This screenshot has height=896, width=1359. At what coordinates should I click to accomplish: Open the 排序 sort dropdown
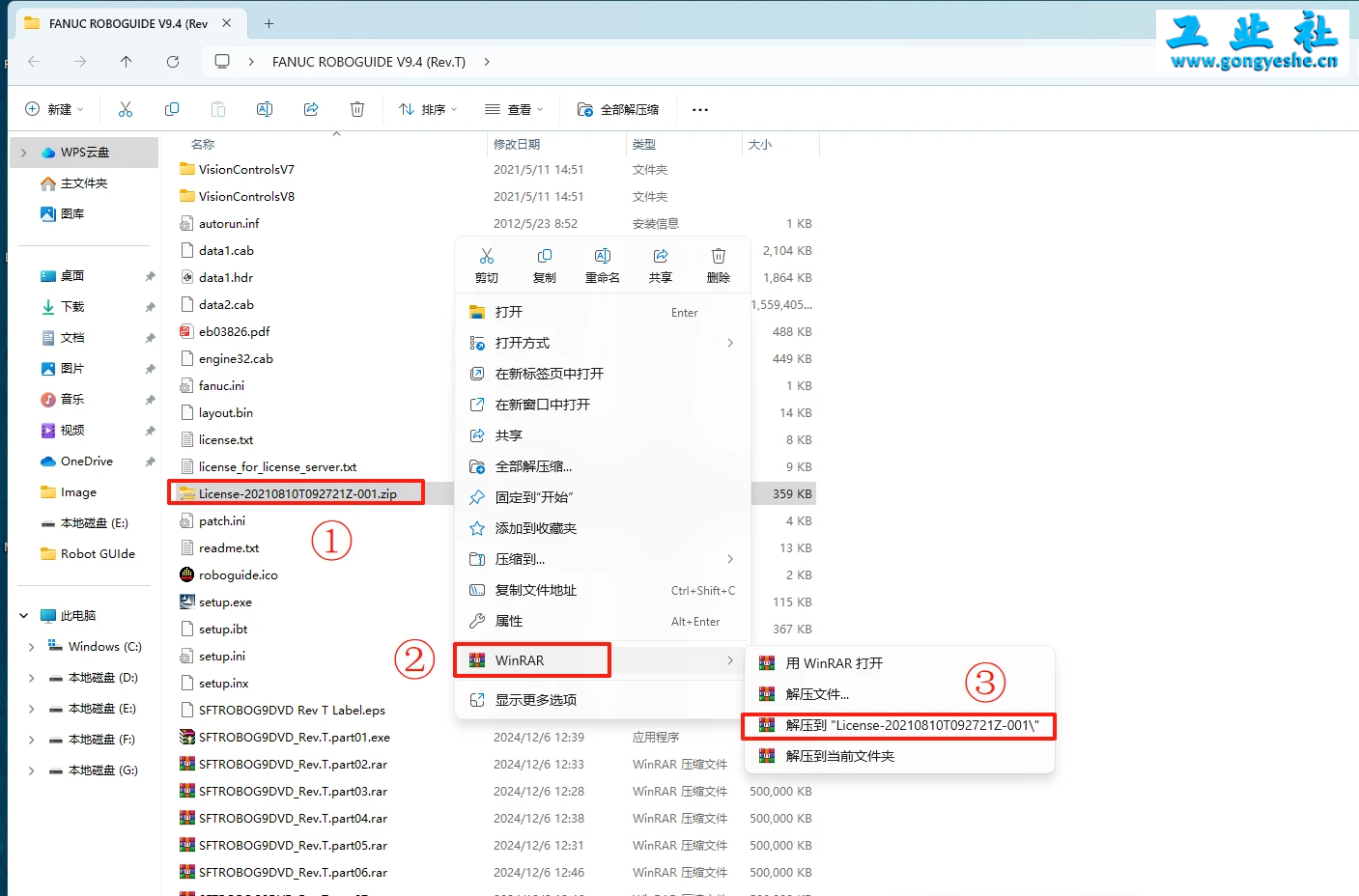[428, 109]
